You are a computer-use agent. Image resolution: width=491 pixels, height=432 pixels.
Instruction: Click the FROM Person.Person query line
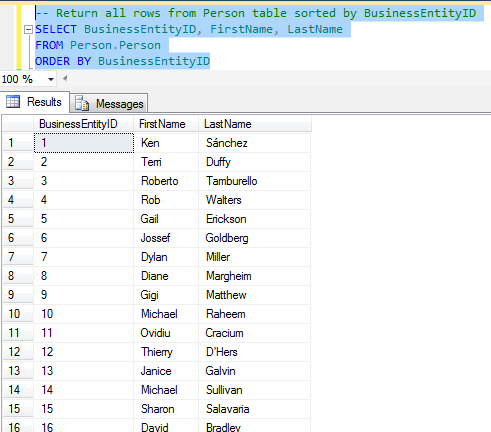[x=98, y=45]
